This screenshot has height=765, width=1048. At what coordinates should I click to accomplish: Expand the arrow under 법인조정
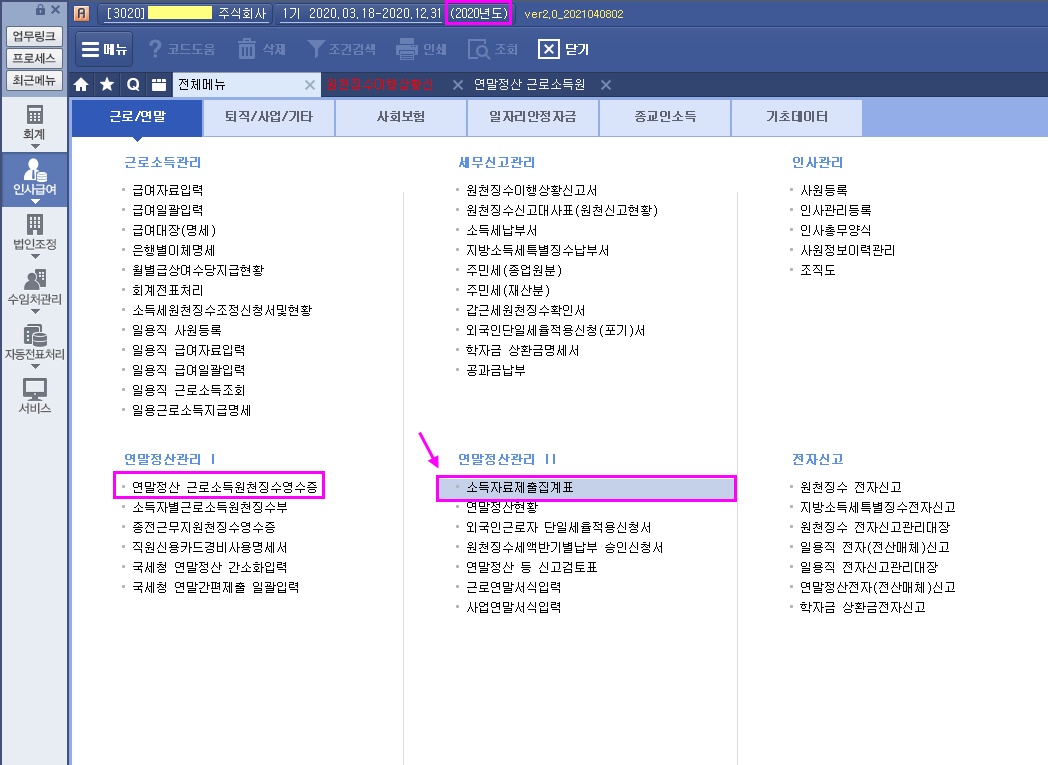(35, 256)
